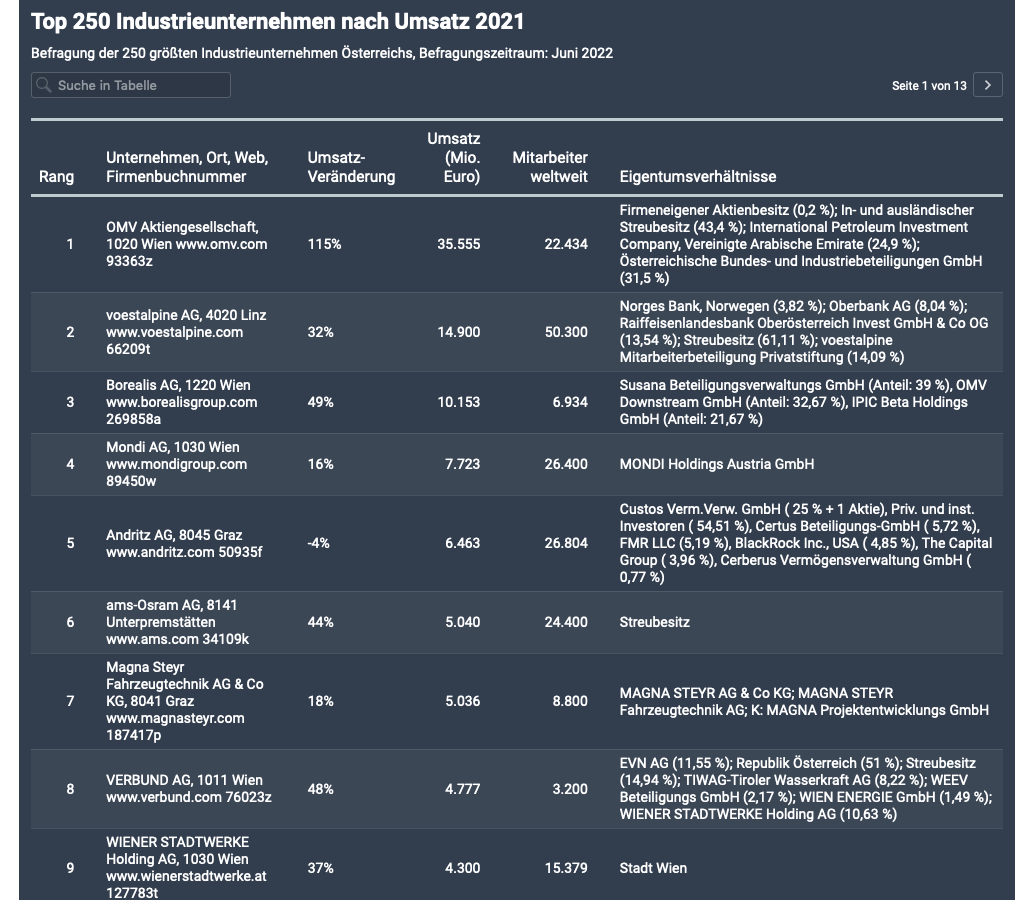Image resolution: width=1026 pixels, height=900 pixels.
Task: Select the Mondi AG company cell
Action: (x=177, y=464)
